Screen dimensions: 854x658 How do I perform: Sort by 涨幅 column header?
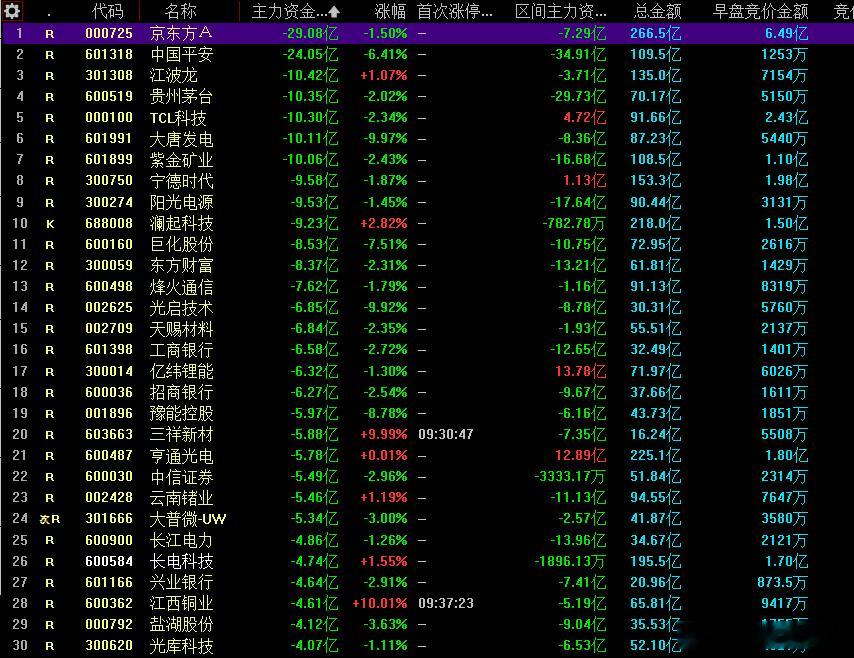[391, 11]
